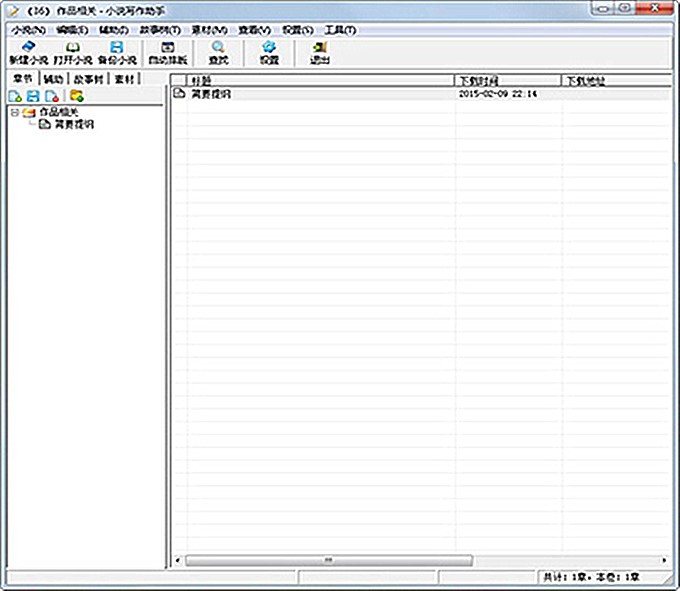The width and height of the screenshot is (680, 591).
Task: Switch to the 章节 tab
Action: coord(23,79)
